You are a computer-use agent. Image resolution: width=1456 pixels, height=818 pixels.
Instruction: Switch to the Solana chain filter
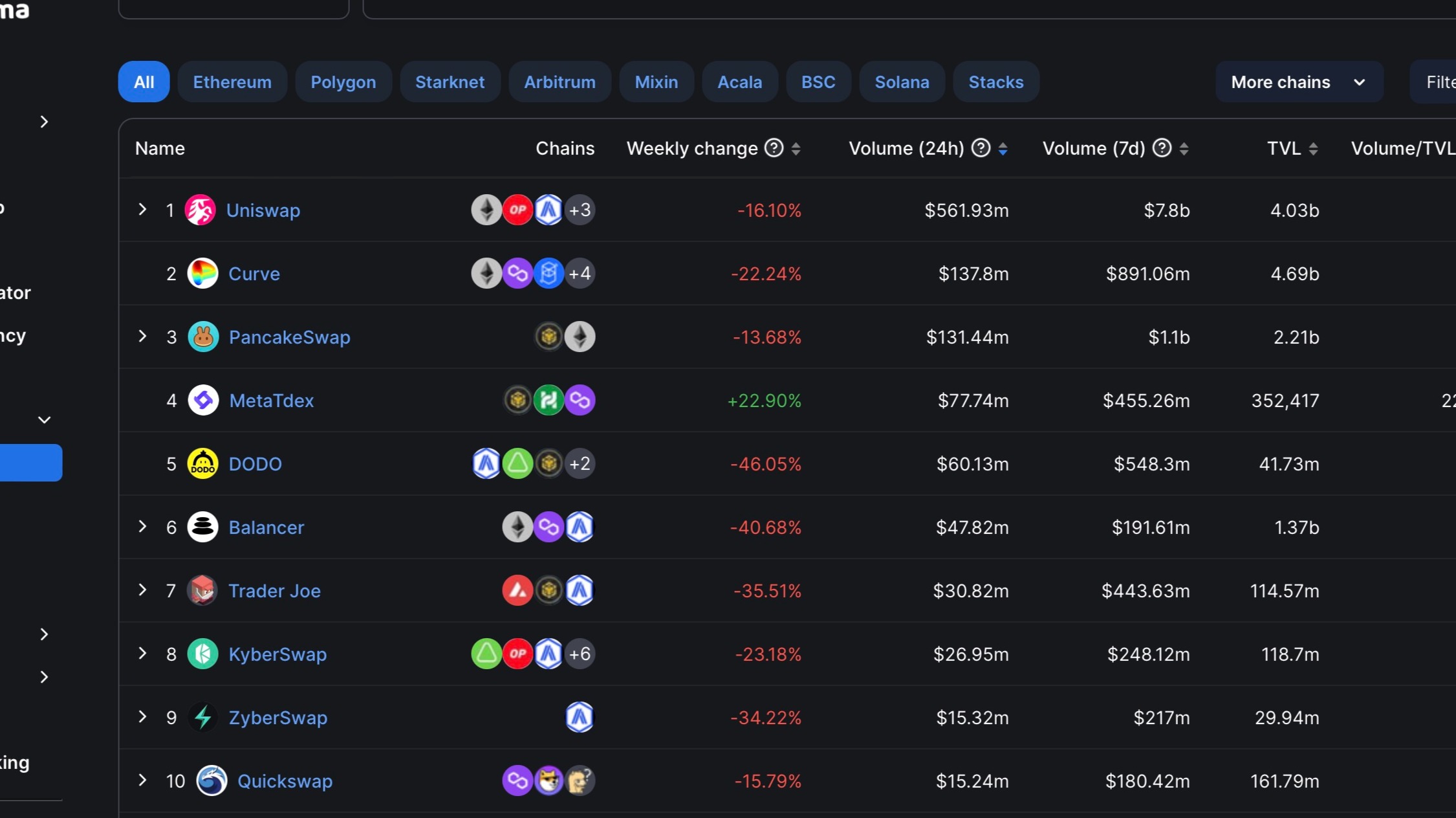[x=902, y=82]
